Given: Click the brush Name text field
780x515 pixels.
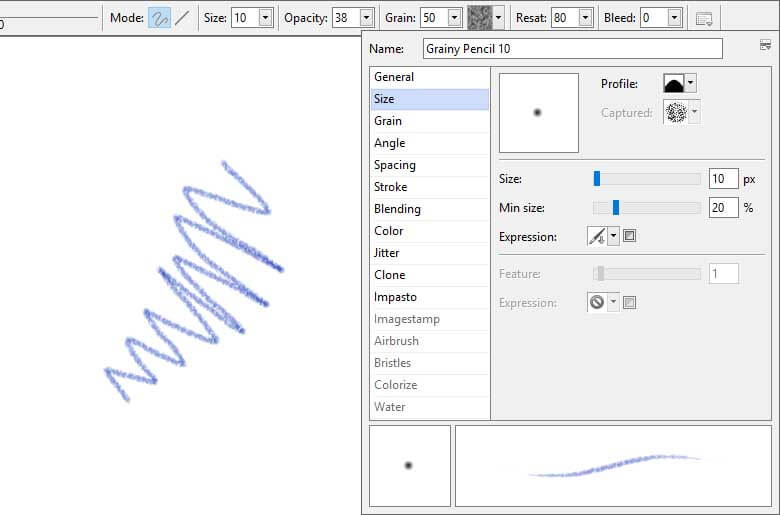Looking at the screenshot, I should [571, 49].
